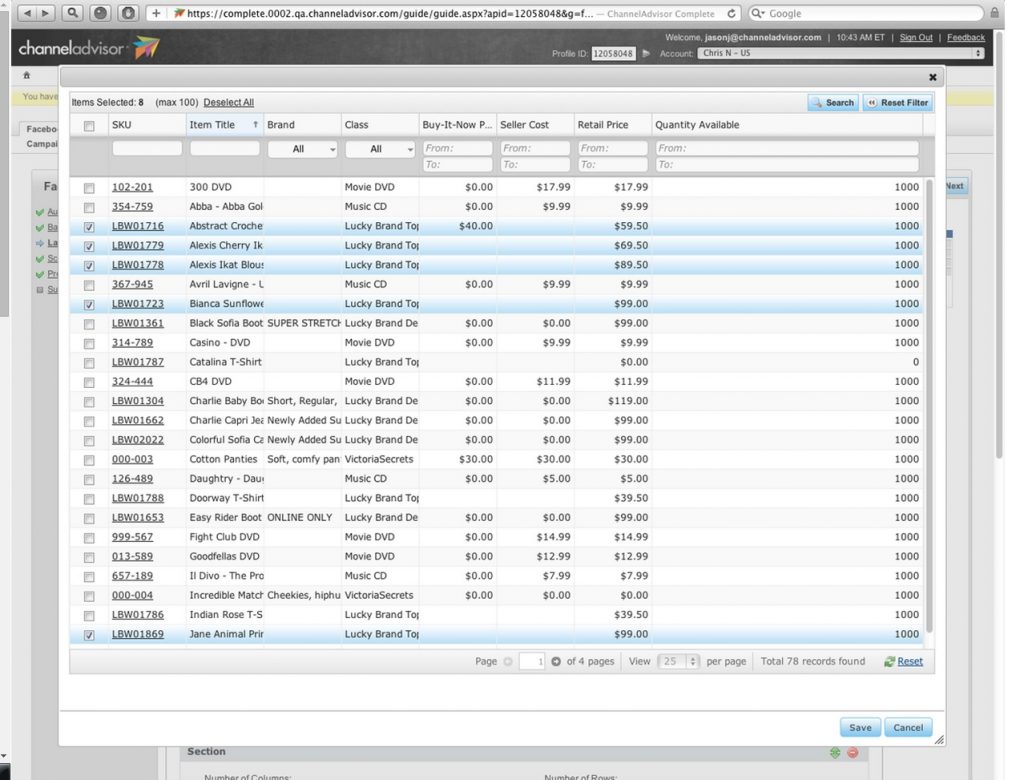The width and height of the screenshot is (1024, 780).
Task: Click the browser back arrow button
Action: coord(27,13)
